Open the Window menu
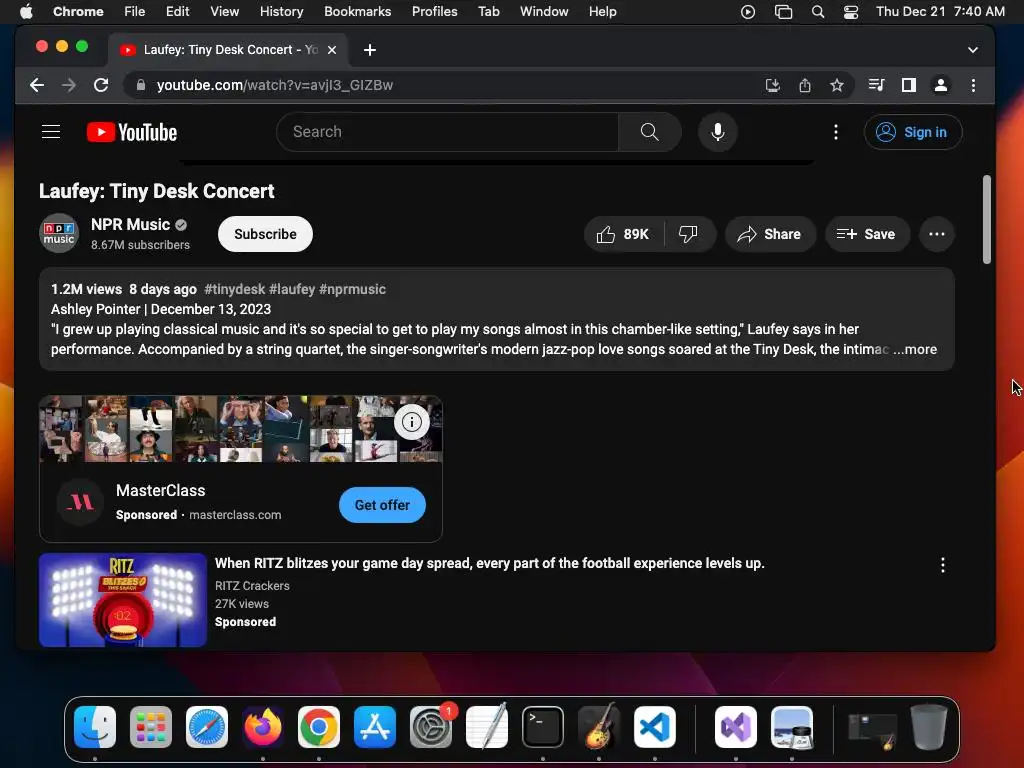The height and width of the screenshot is (768, 1024). pos(543,11)
